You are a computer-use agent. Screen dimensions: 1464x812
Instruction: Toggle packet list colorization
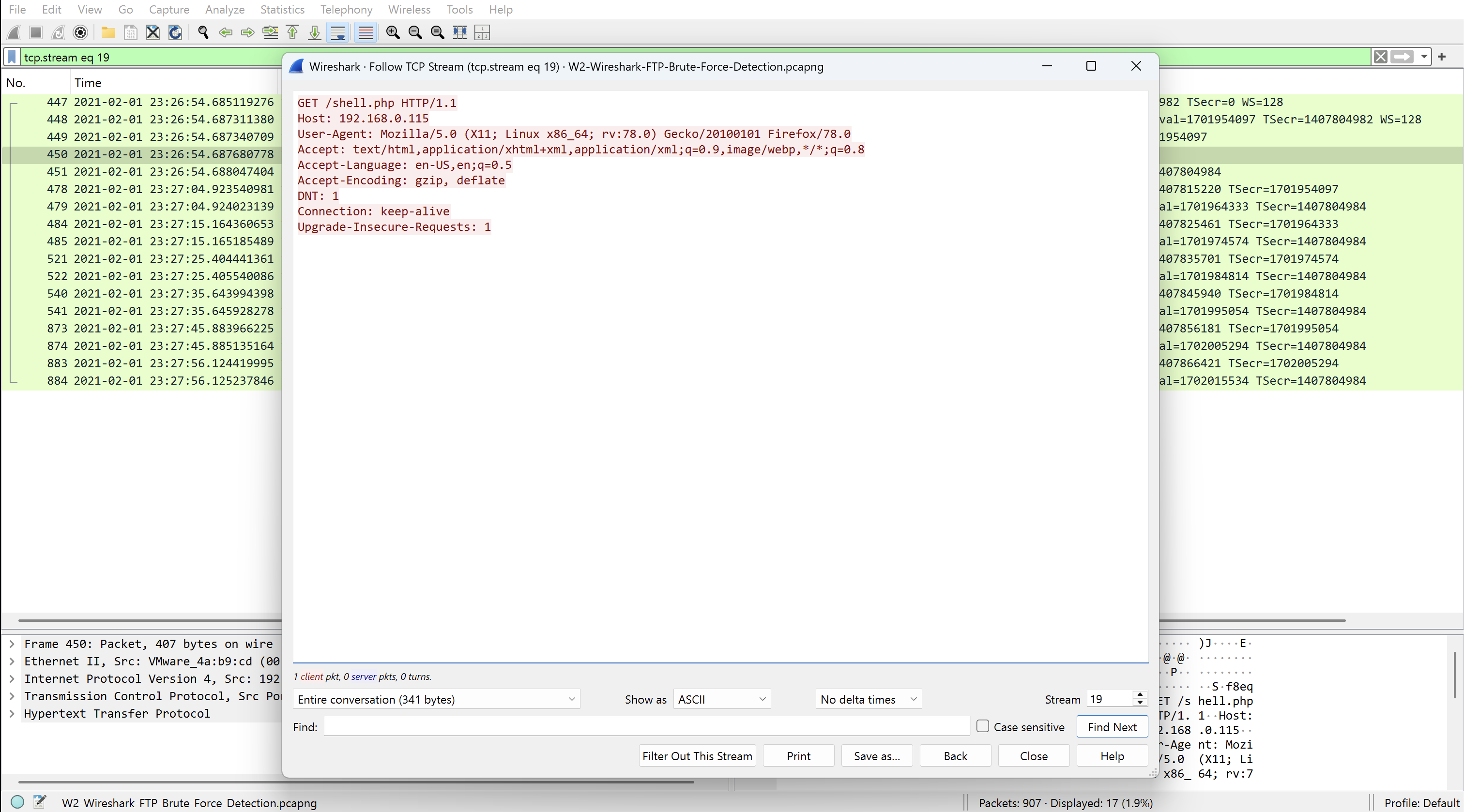[366, 32]
